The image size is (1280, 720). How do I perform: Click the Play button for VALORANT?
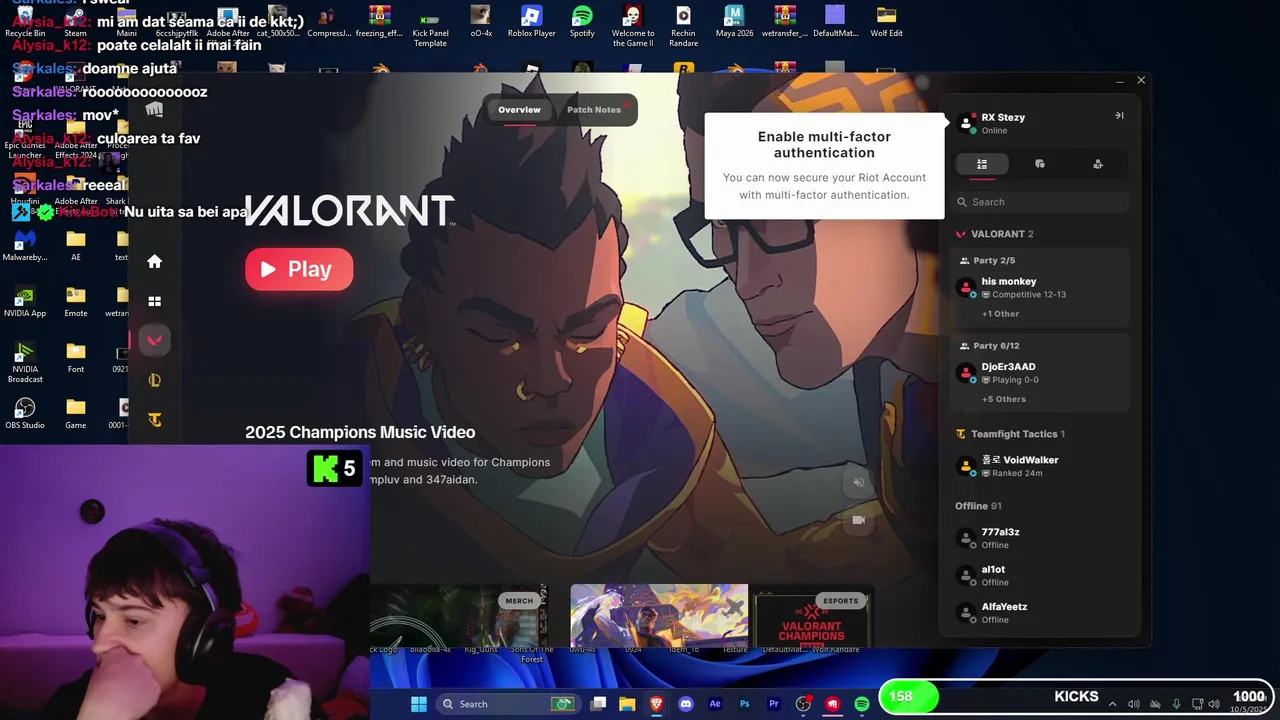[x=299, y=269]
